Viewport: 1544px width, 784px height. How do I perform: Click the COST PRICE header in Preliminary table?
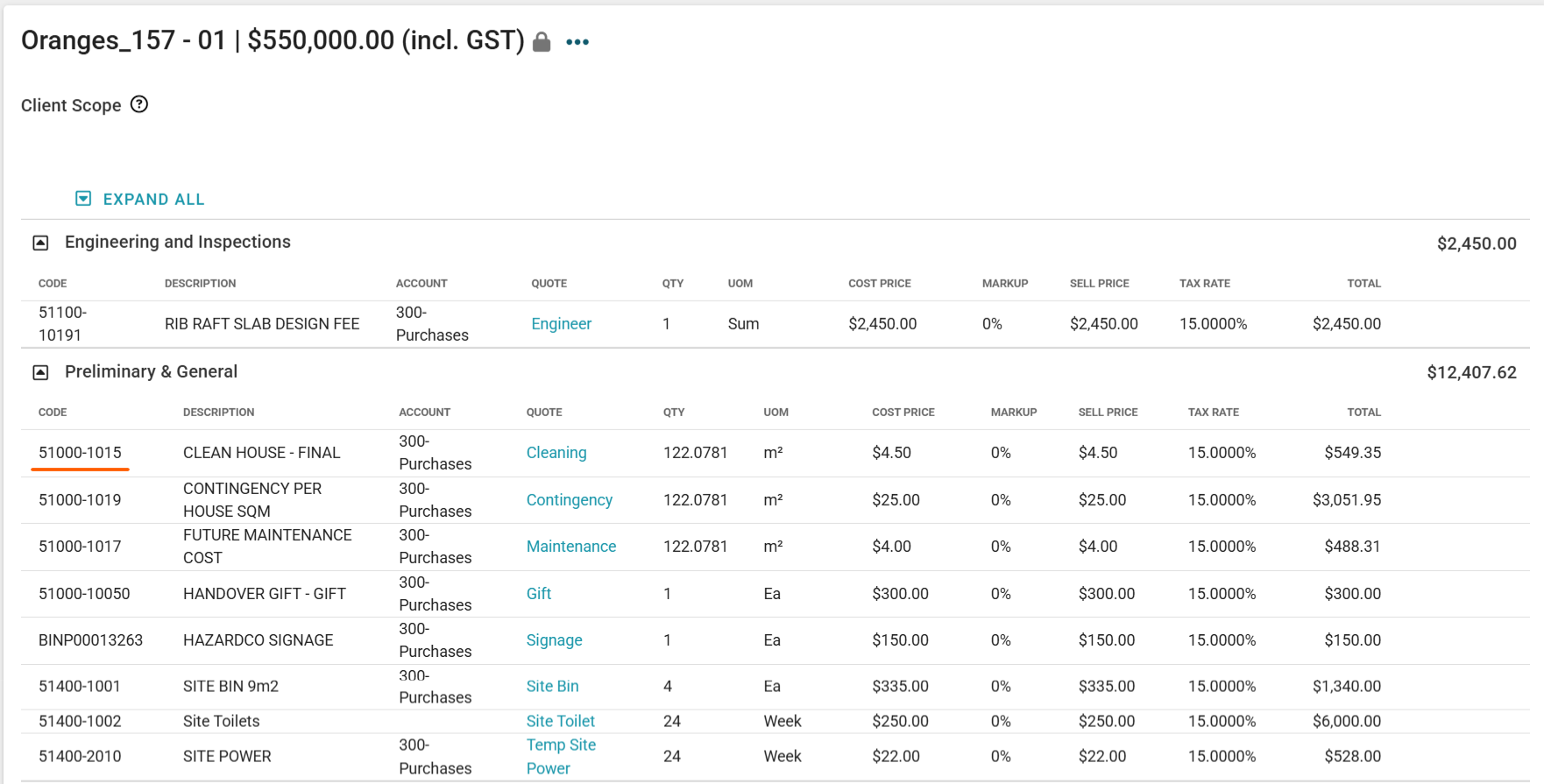(903, 412)
